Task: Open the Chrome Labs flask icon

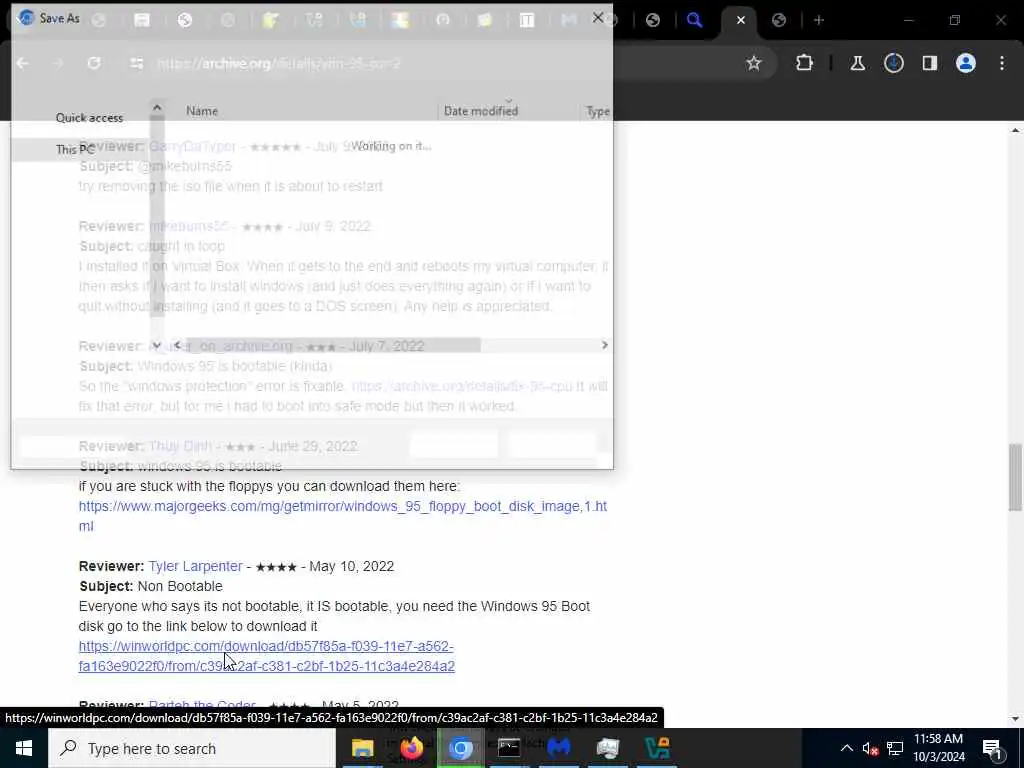Action: (x=857, y=63)
